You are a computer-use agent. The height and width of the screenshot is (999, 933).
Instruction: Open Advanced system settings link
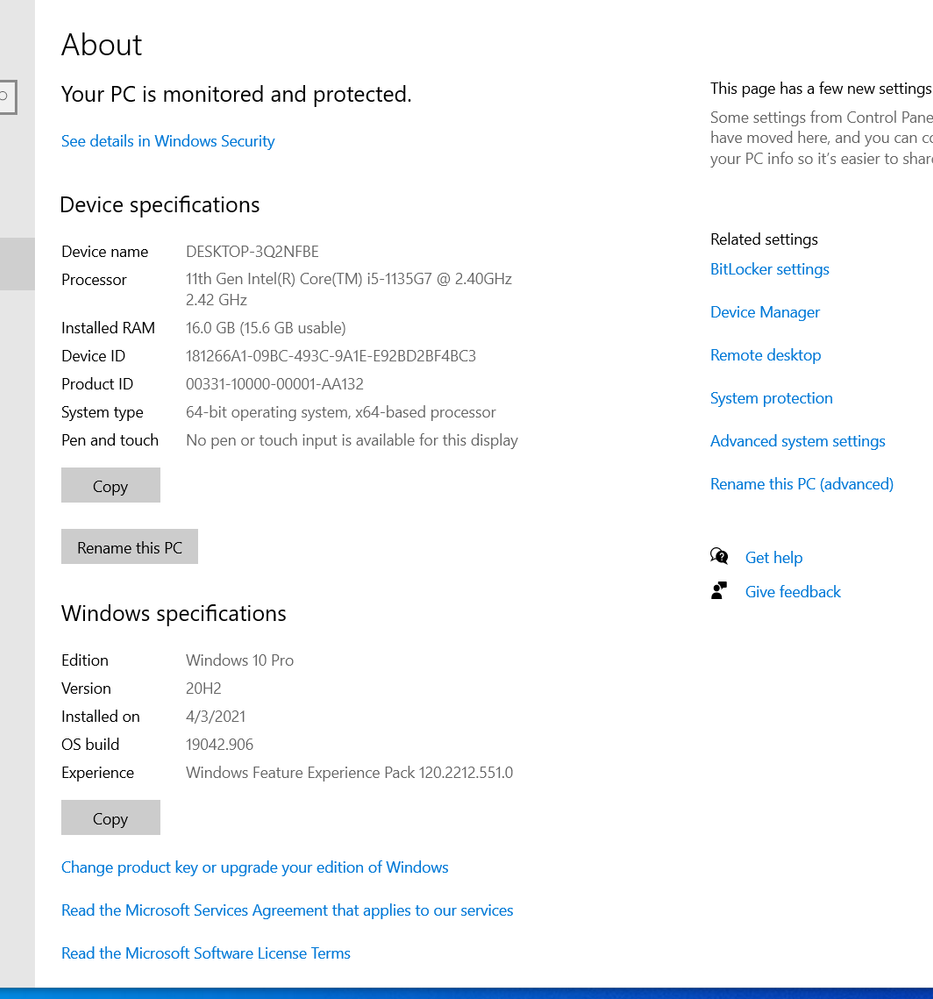click(798, 441)
